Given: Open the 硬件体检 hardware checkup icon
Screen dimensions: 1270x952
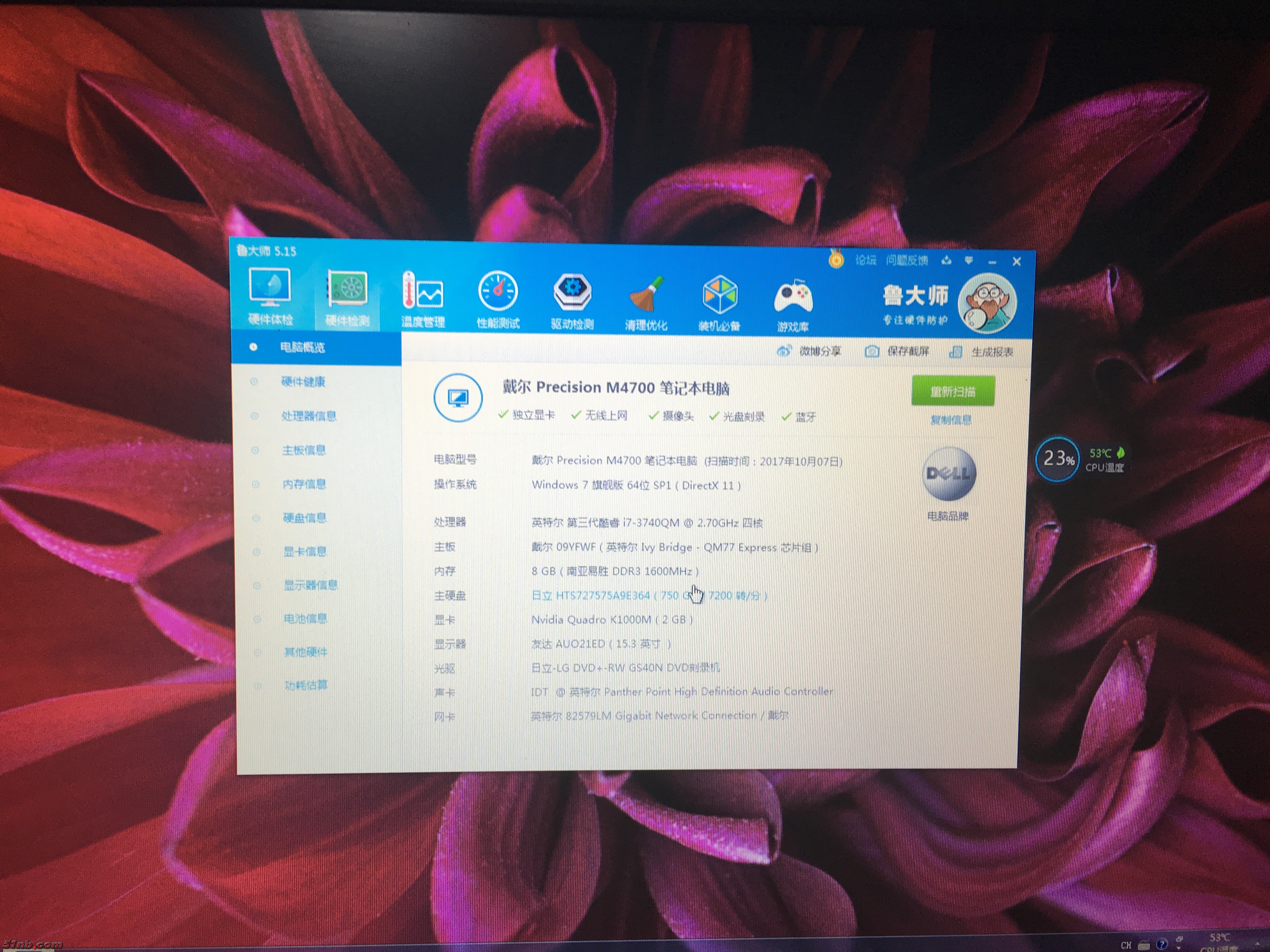Looking at the screenshot, I should coord(271,296).
